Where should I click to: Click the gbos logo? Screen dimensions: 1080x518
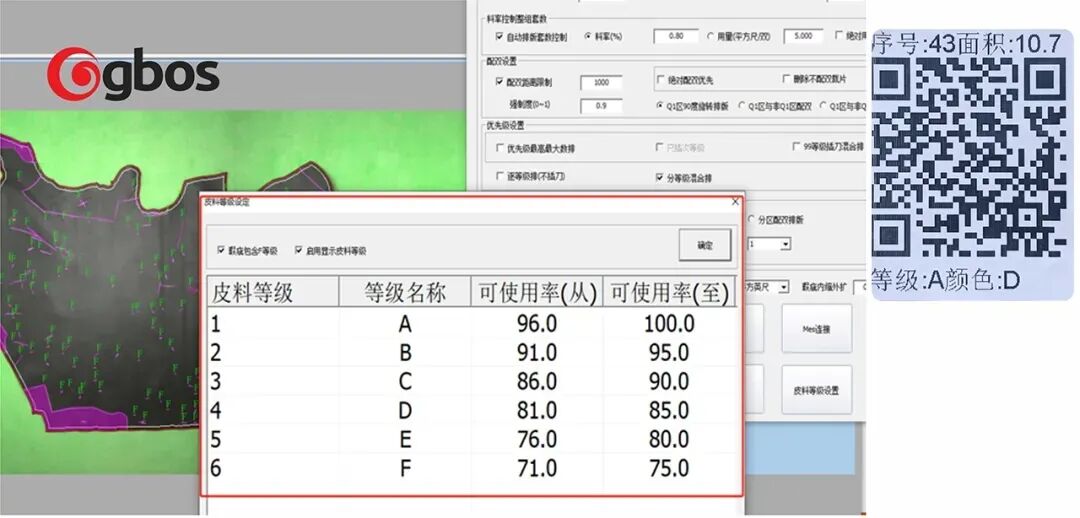pyautogui.click(x=133, y=74)
